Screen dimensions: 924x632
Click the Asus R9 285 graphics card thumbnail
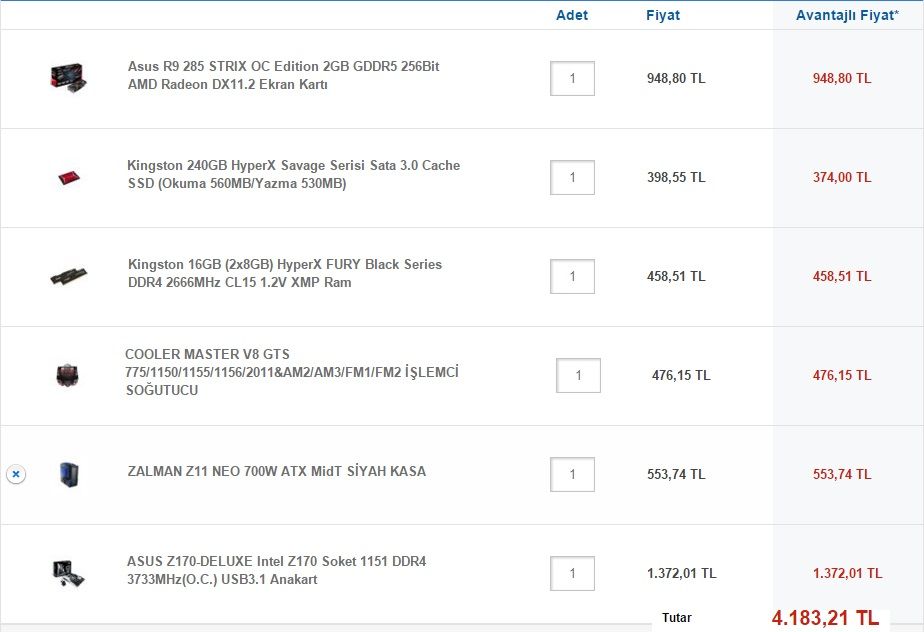[68, 77]
